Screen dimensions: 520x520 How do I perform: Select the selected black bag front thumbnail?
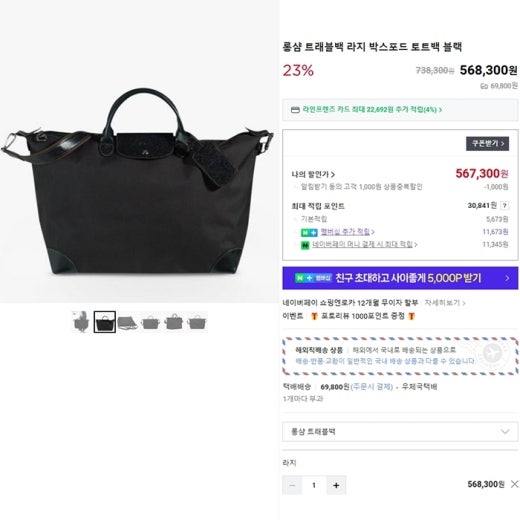[x=105, y=322]
